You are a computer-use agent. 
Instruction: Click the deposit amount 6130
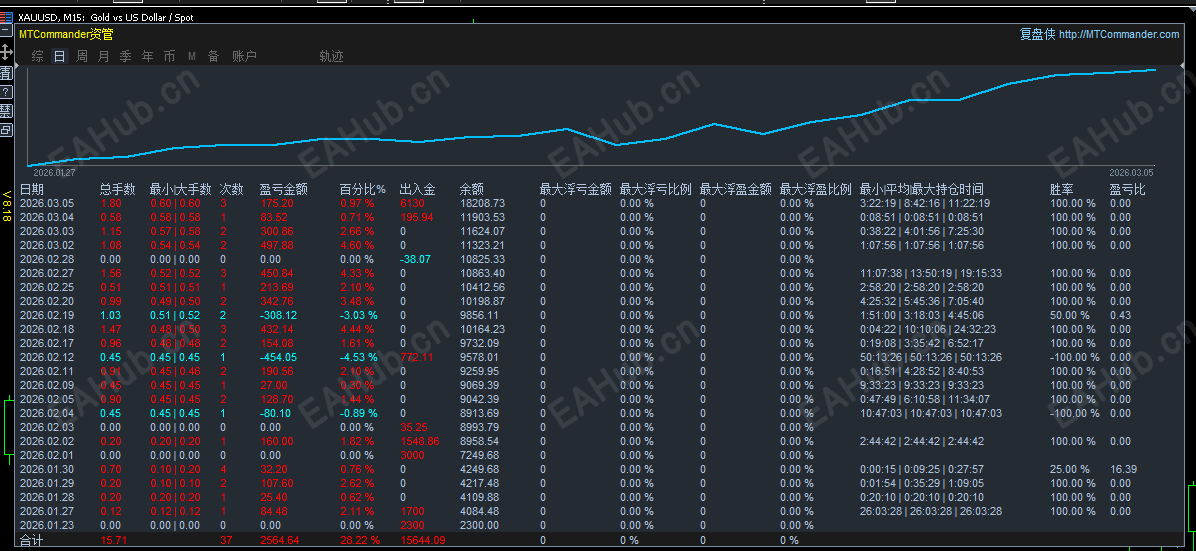(412, 203)
